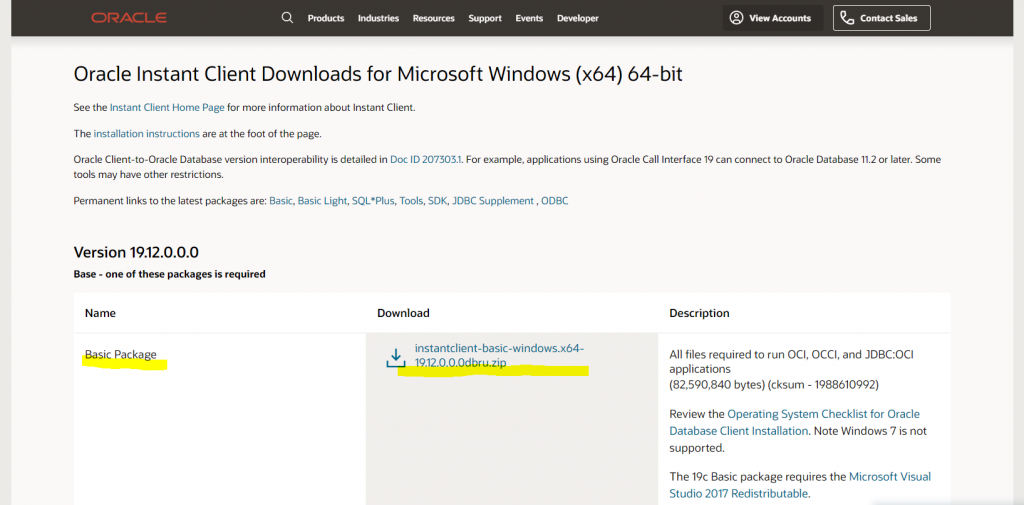Open the Support menu
The width and height of the screenshot is (1024, 505).
(x=485, y=18)
